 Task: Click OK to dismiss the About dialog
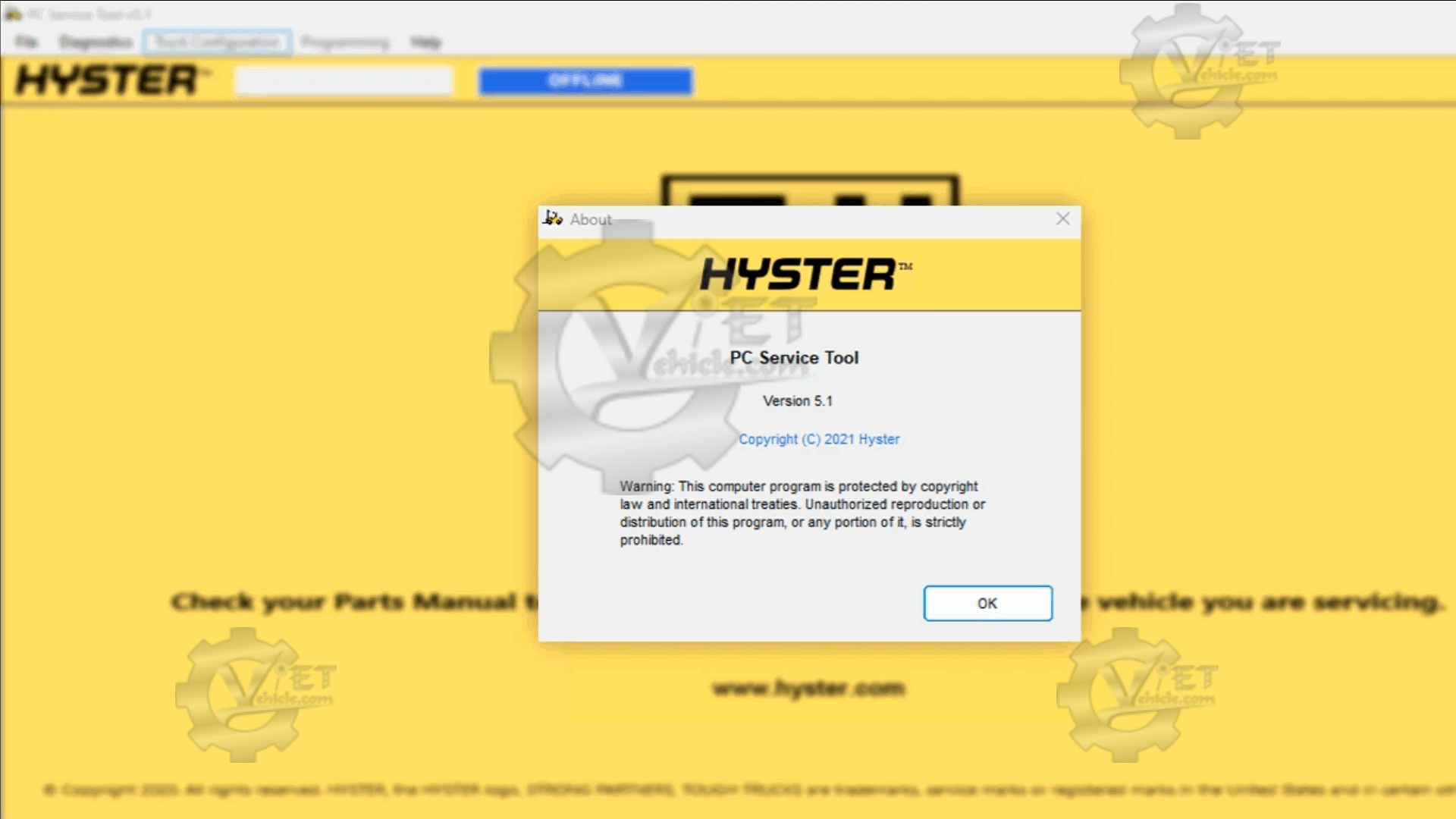point(987,603)
